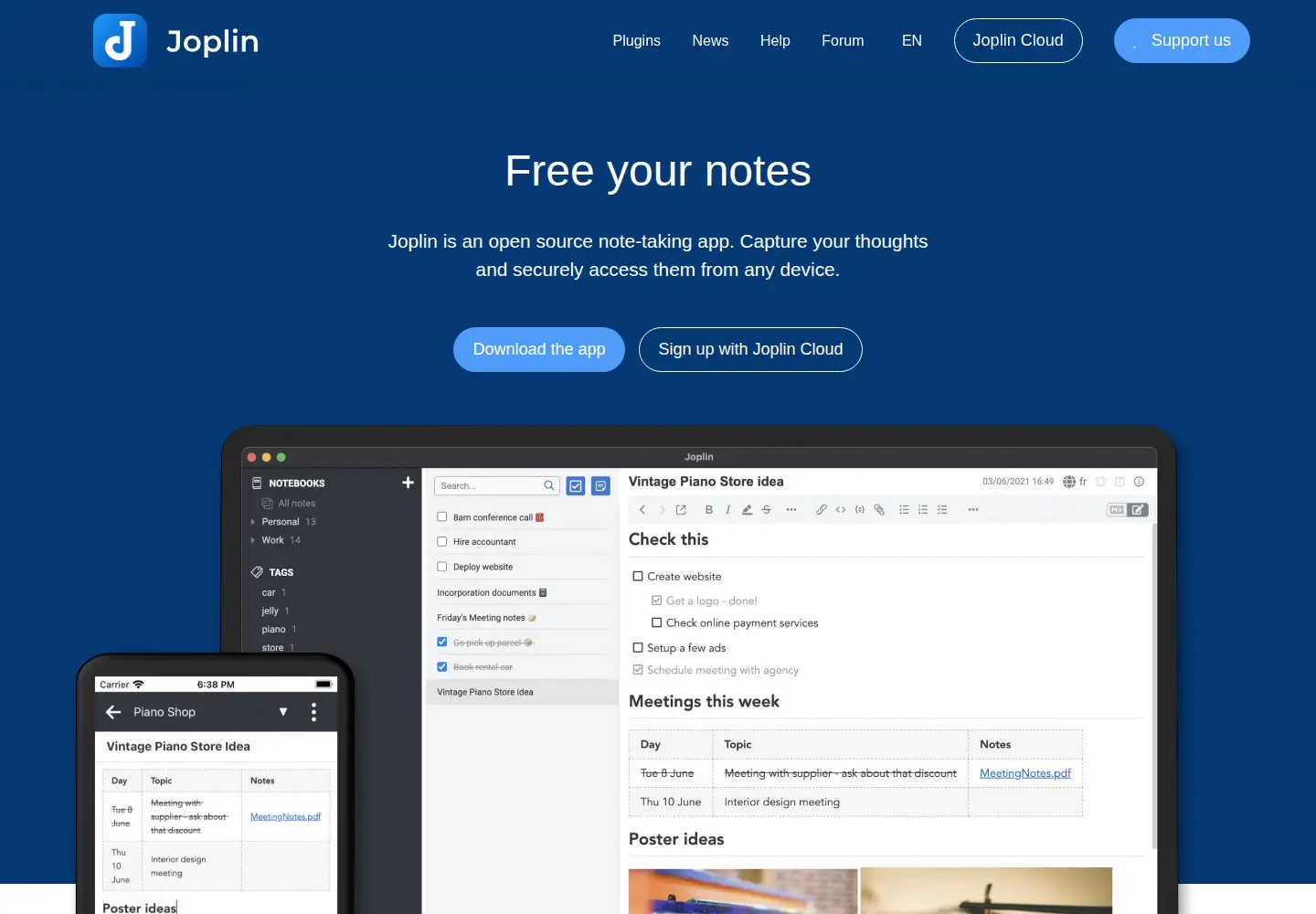Open the Plugins menu item
This screenshot has width=1316, height=914.
coord(636,40)
